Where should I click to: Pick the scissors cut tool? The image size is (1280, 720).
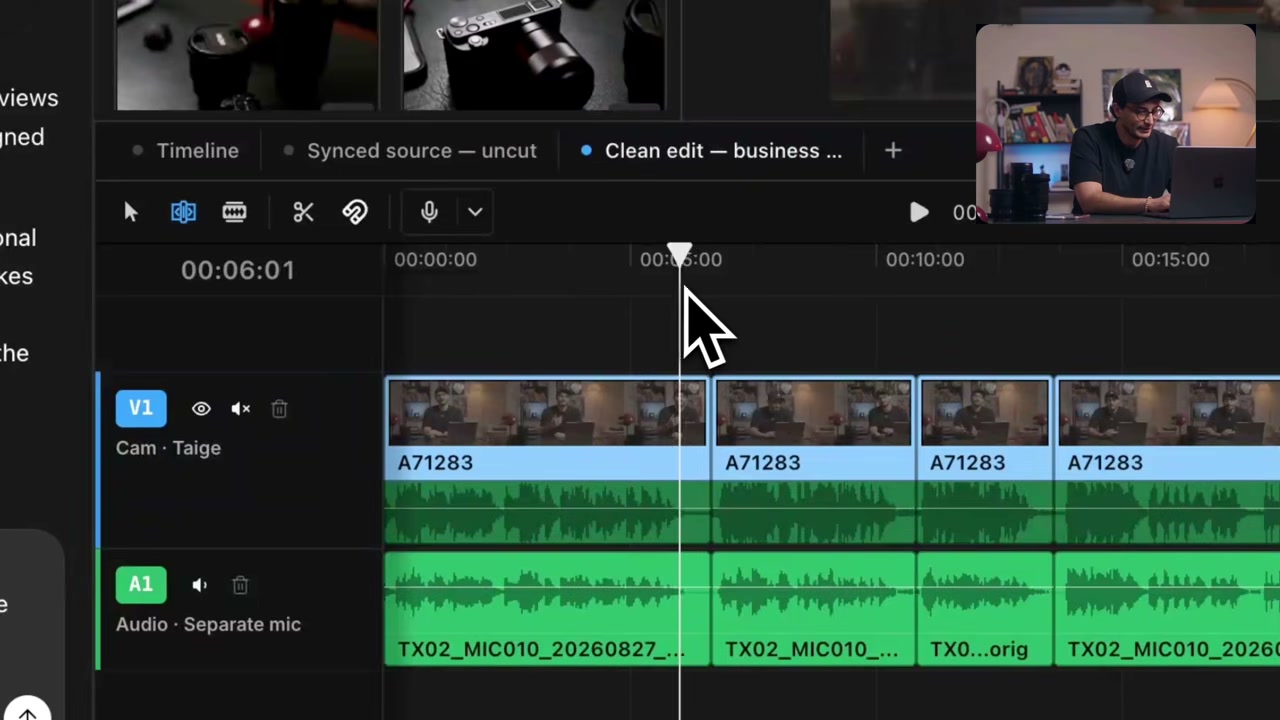click(x=303, y=212)
